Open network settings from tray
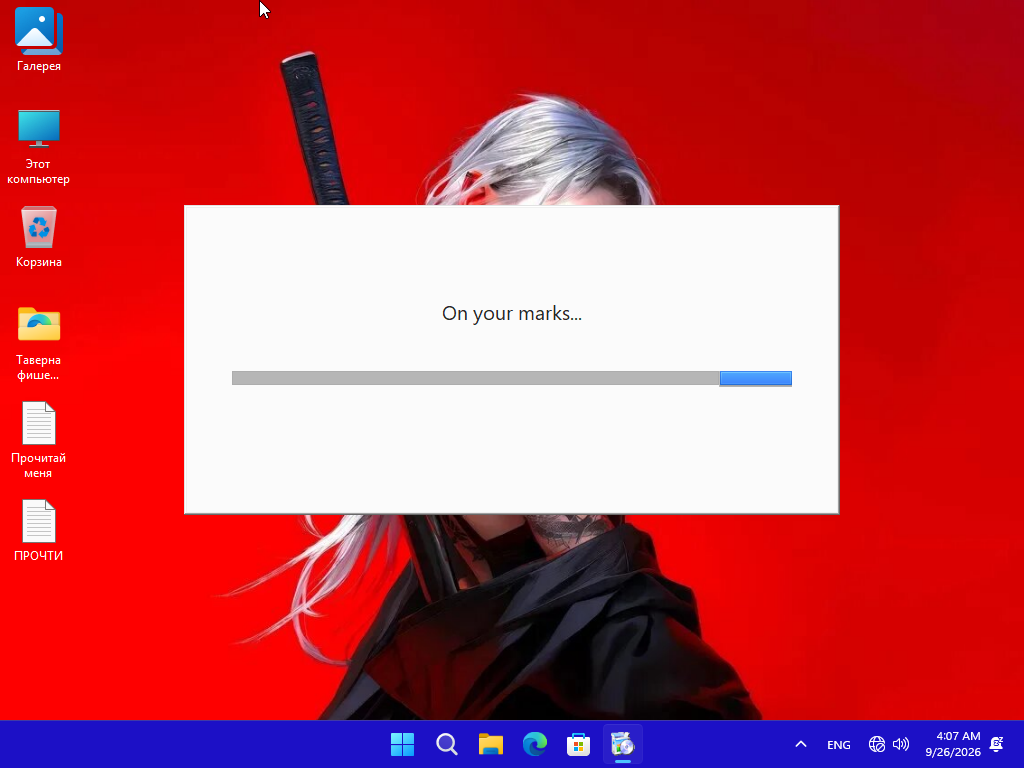The height and width of the screenshot is (768, 1024). pyautogui.click(x=876, y=744)
